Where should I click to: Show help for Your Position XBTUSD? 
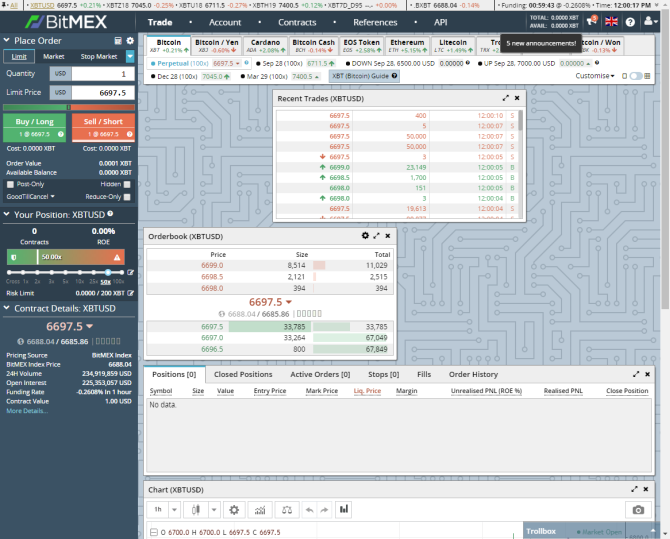[x=110, y=214]
